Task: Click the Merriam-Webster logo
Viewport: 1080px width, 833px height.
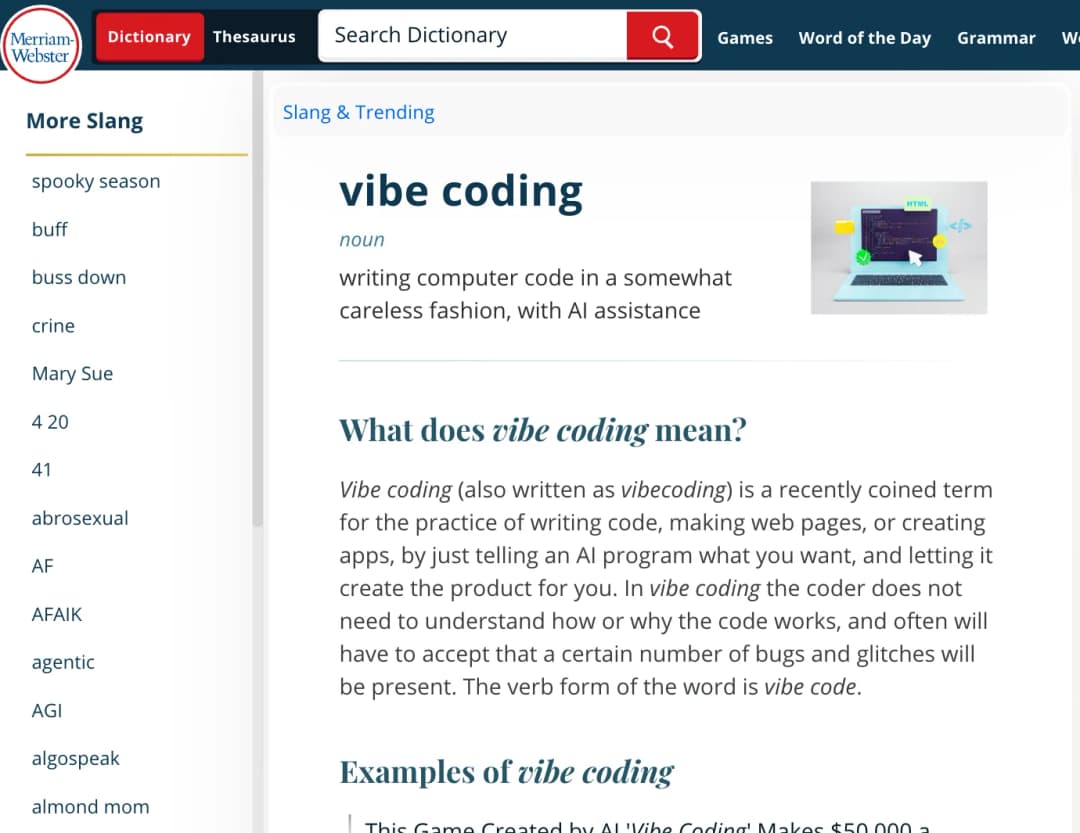Action: coord(41,45)
